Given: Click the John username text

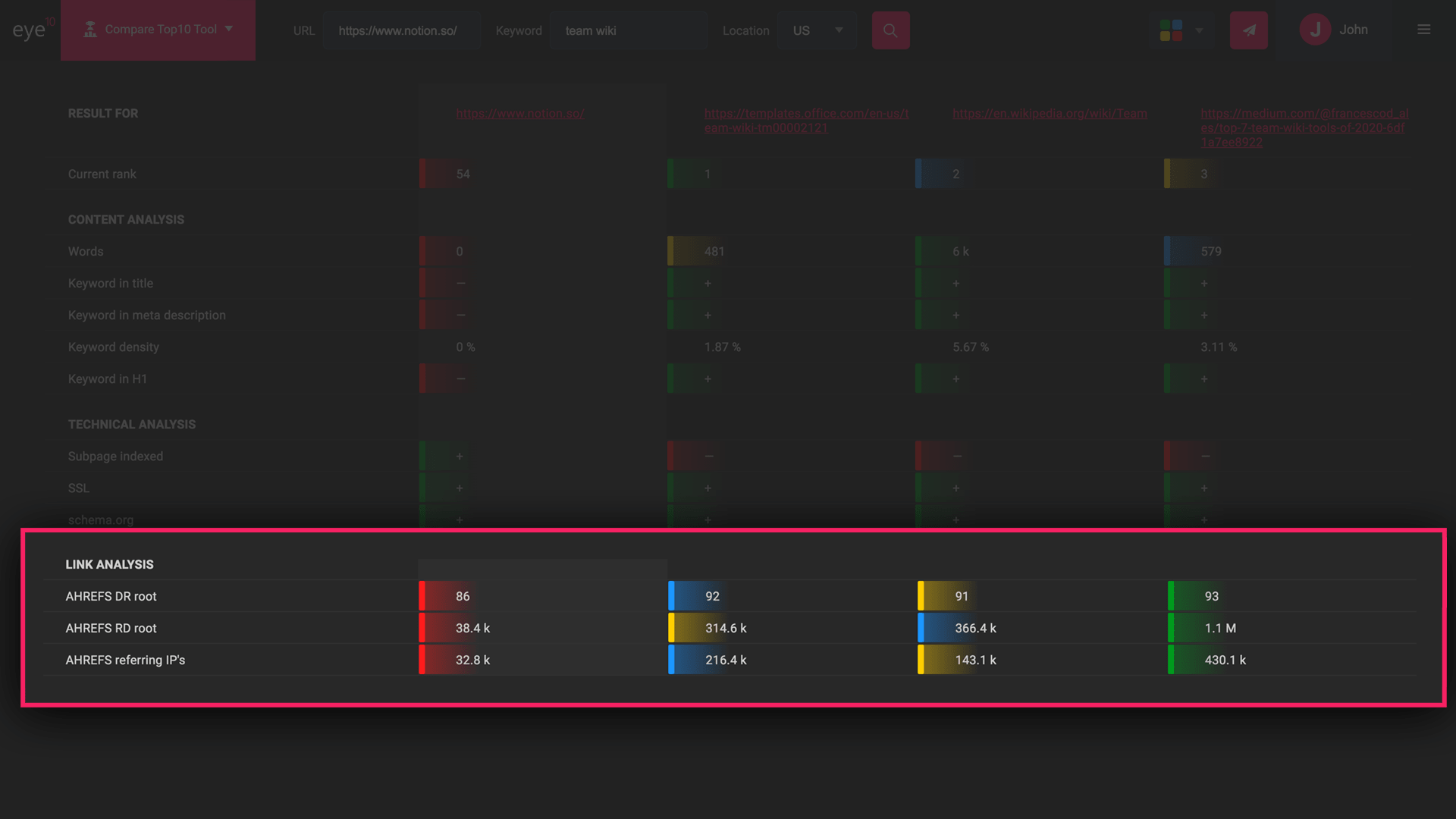Looking at the screenshot, I should 1353,30.
